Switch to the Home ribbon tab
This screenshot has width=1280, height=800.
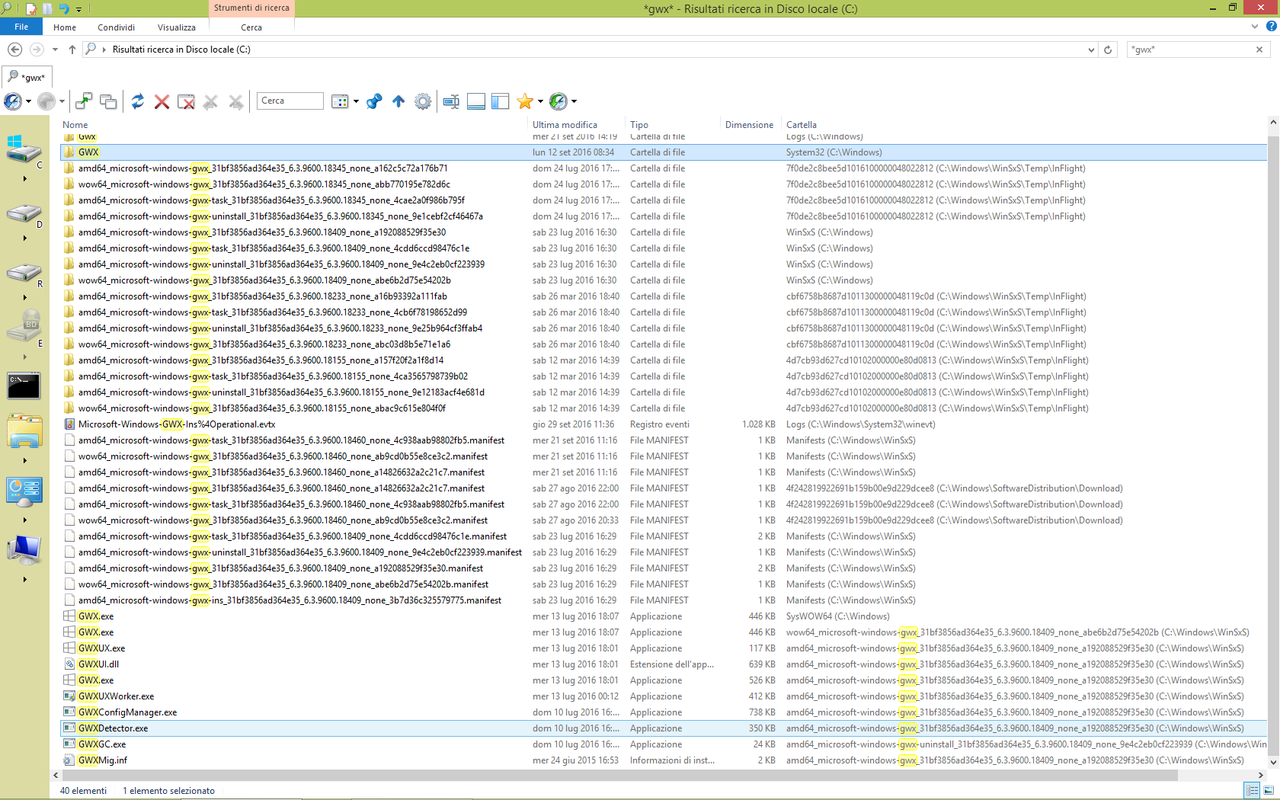(x=64, y=27)
